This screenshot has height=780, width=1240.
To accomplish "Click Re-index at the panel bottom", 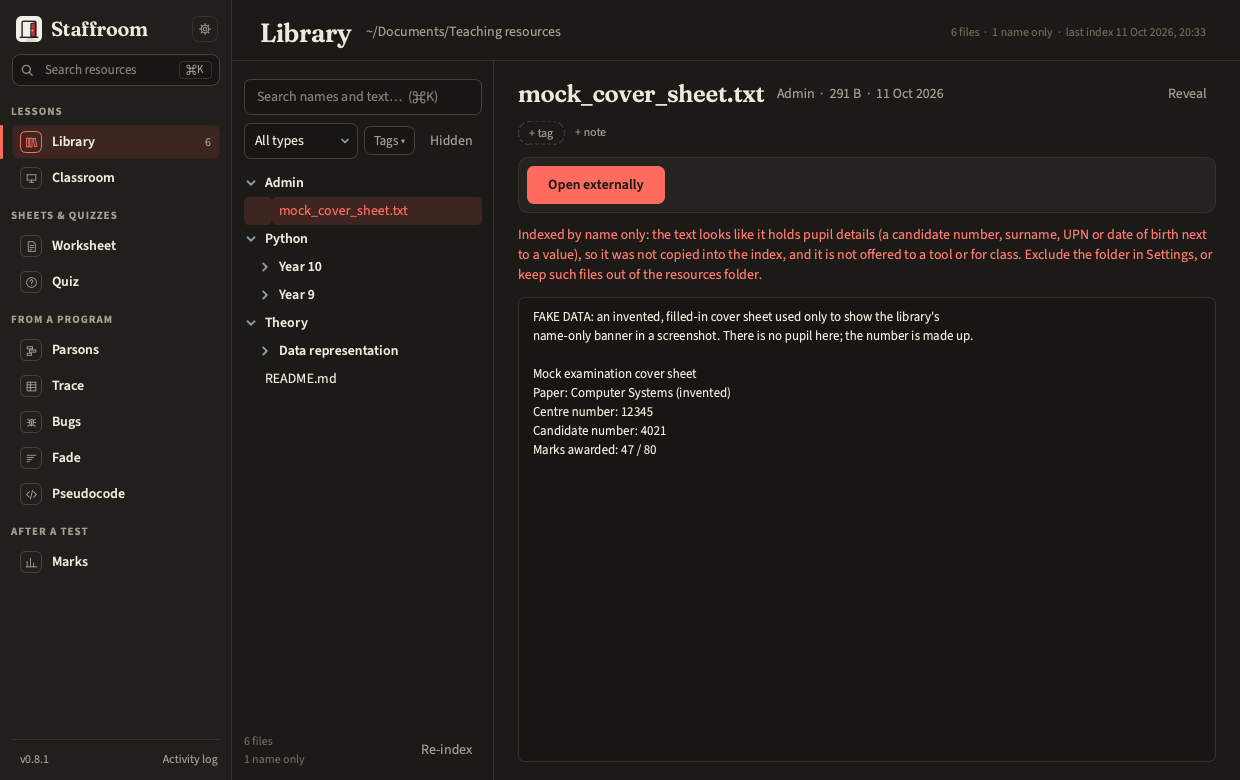I will (x=447, y=750).
